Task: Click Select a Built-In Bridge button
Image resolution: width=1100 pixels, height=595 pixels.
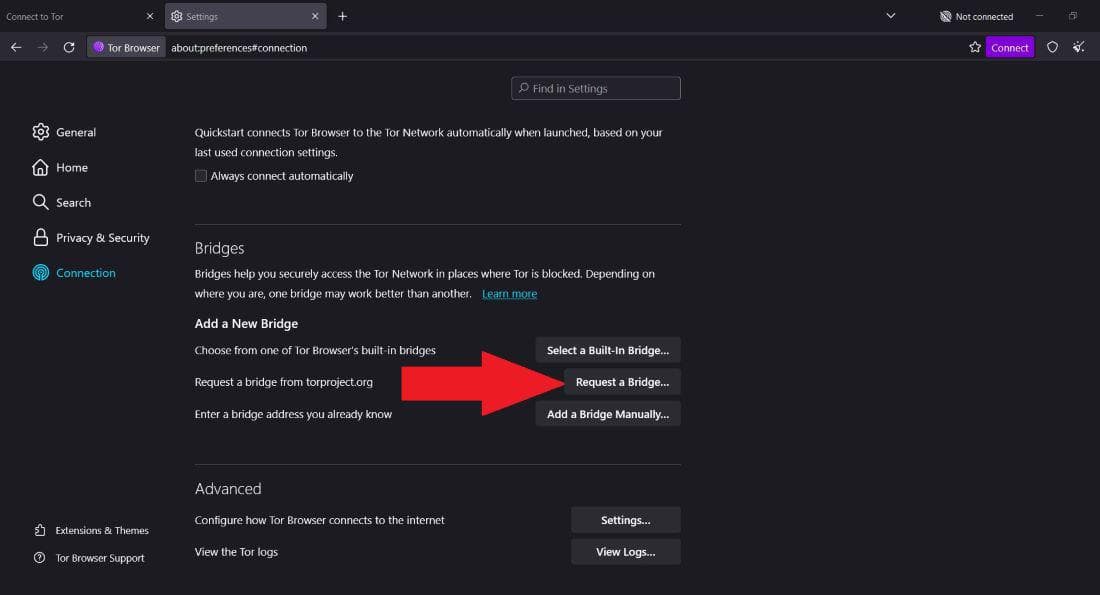Action: pyautogui.click(x=608, y=350)
